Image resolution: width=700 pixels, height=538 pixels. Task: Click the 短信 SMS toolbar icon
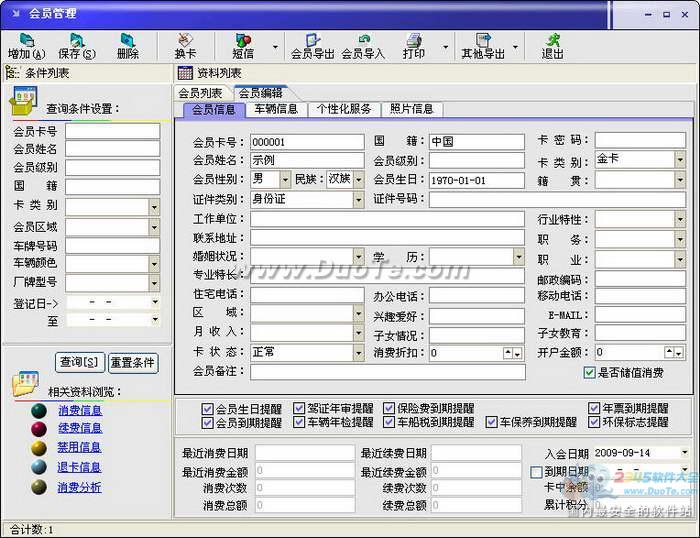click(x=243, y=46)
